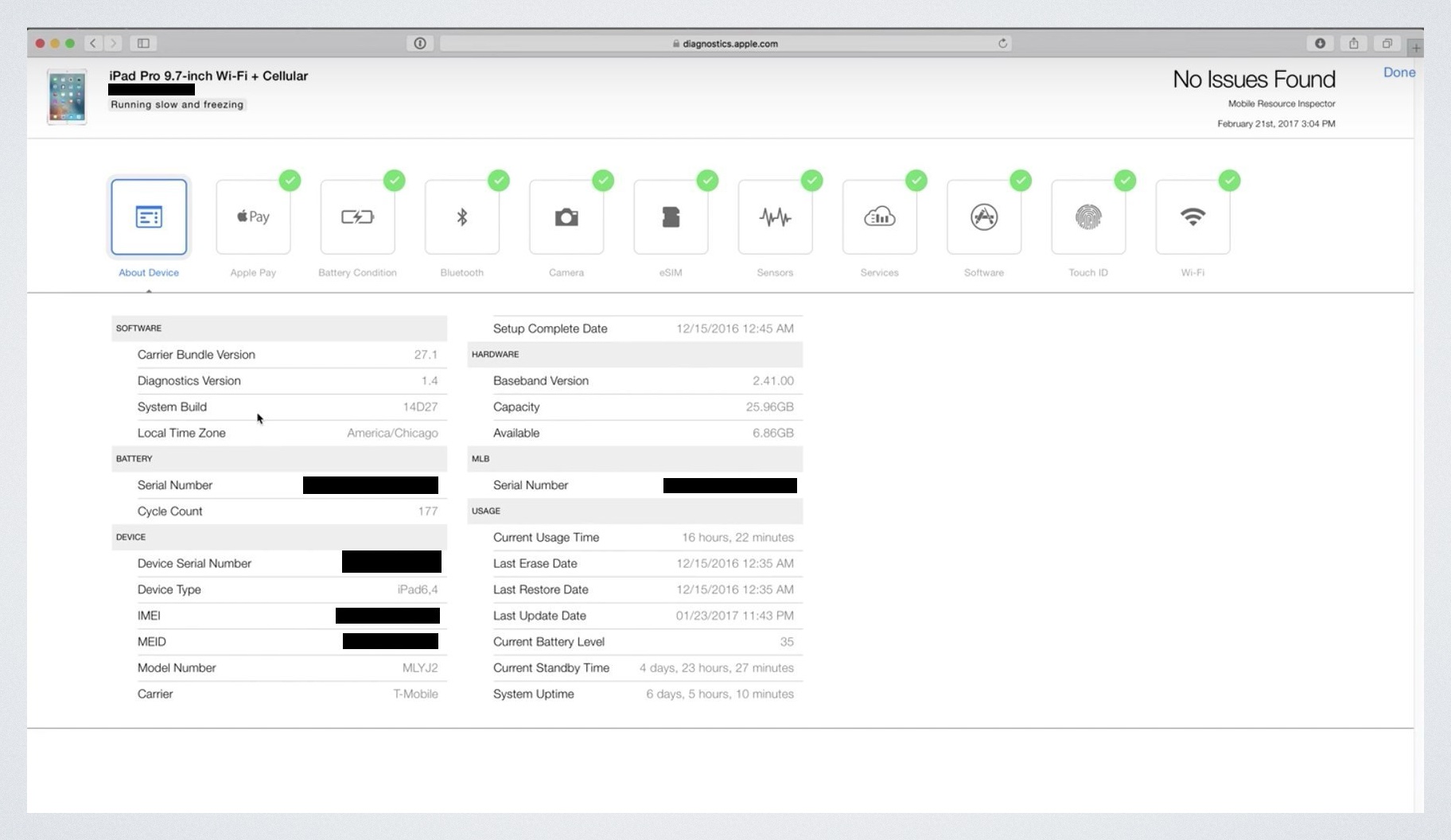Select the Wi-Fi diagnostic icon
Image resolution: width=1451 pixels, height=840 pixels.
tap(1192, 216)
